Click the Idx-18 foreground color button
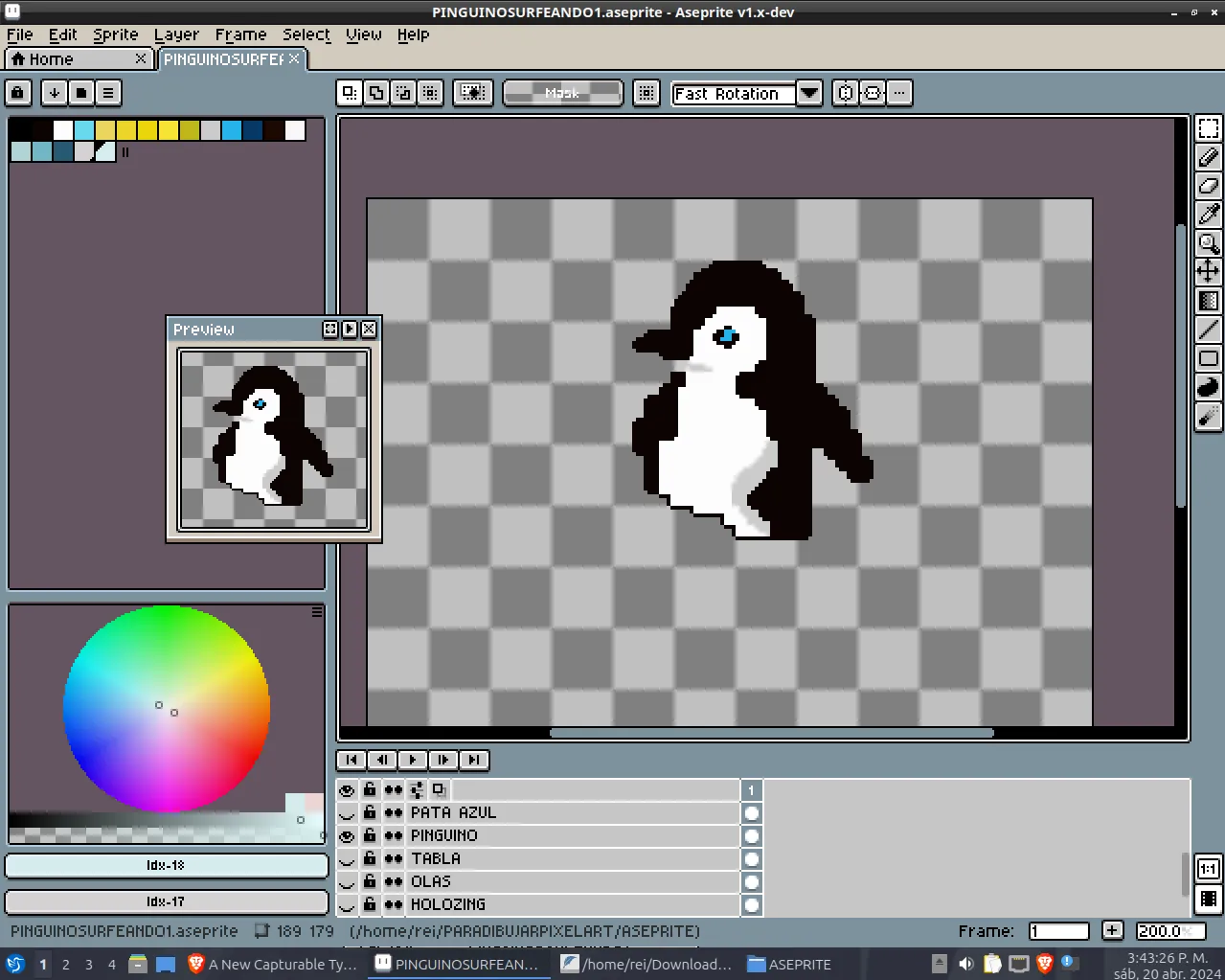 pyautogui.click(x=167, y=865)
